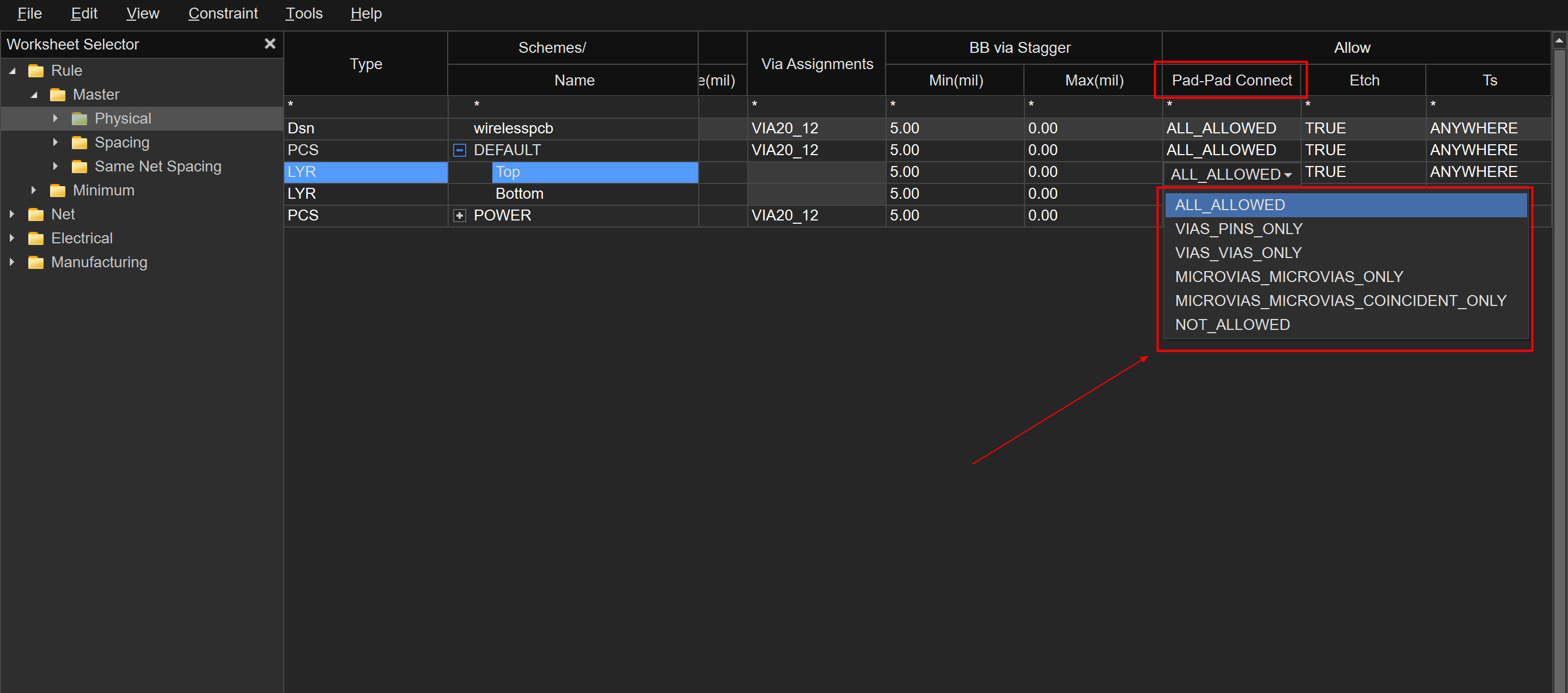The image size is (1568, 693).
Task: Click the Pad-Pad Connect column header
Action: 1231,81
